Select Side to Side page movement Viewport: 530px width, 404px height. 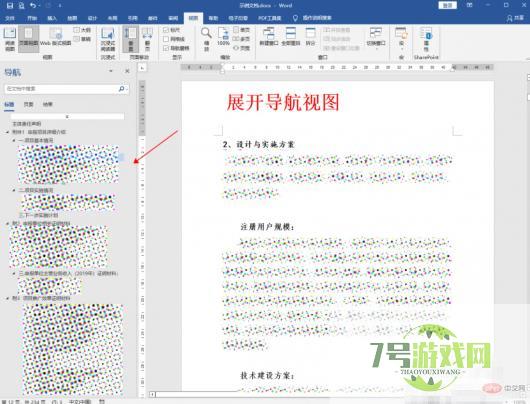tap(147, 39)
